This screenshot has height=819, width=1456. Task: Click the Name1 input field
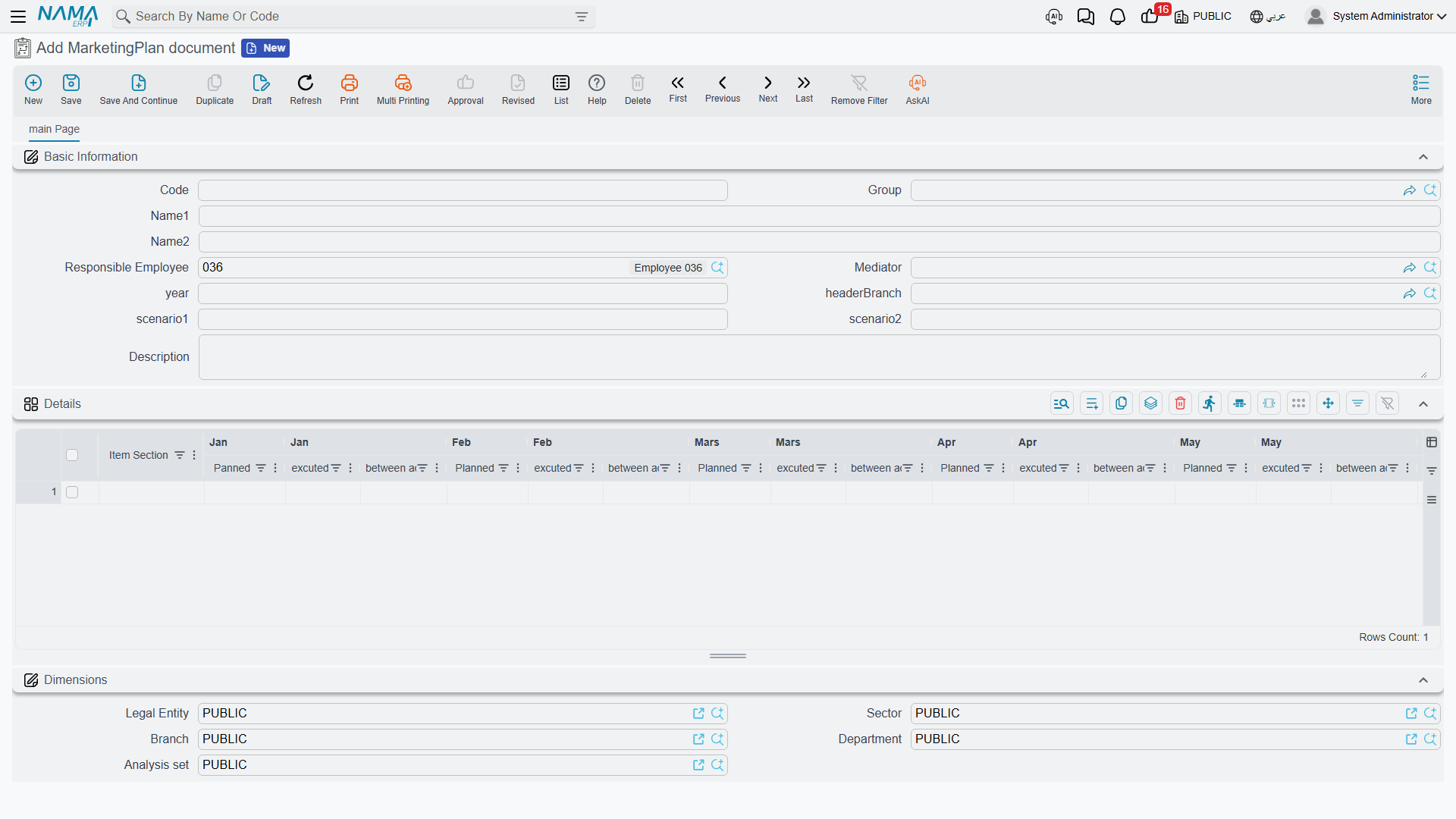(819, 216)
